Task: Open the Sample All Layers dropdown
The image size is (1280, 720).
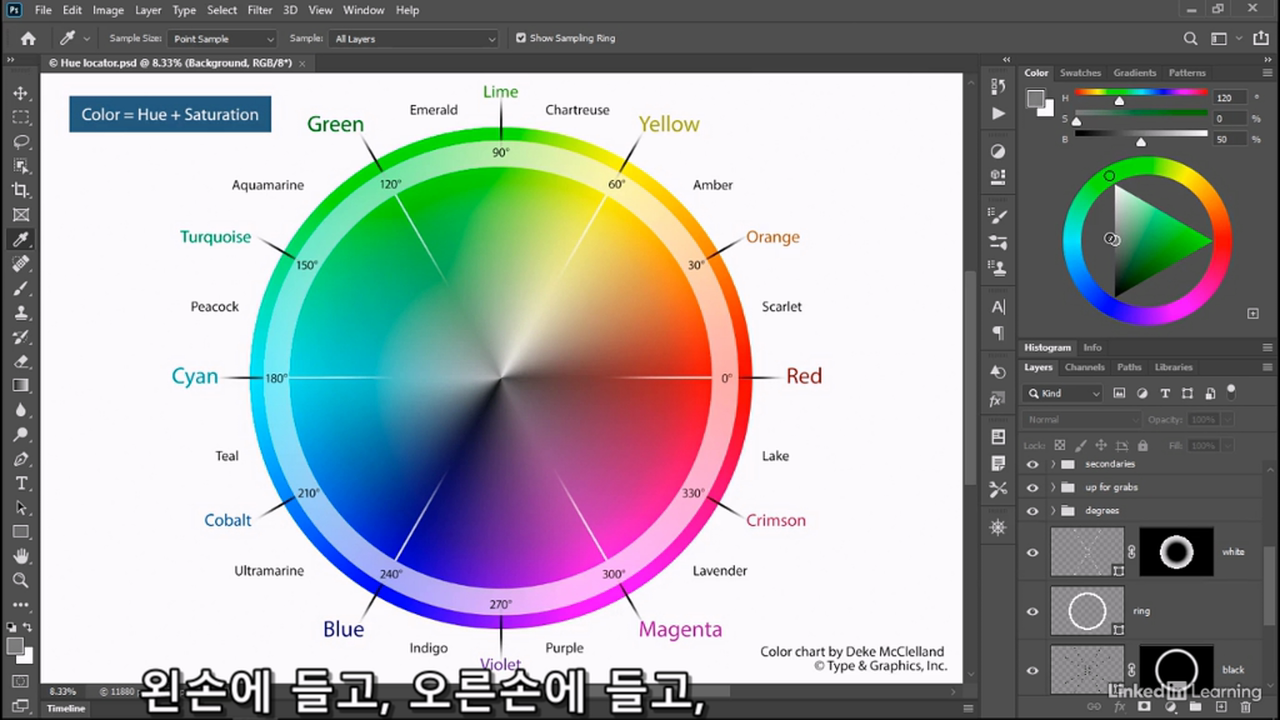Action: [x=413, y=39]
